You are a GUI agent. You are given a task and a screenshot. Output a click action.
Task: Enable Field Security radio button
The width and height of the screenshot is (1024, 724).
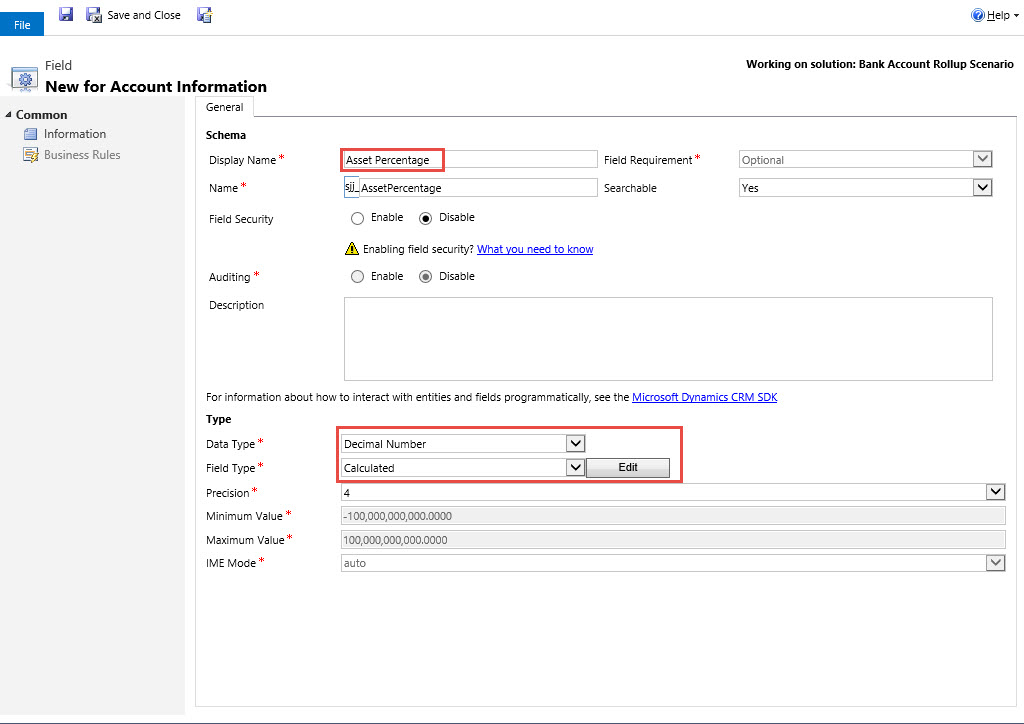357,218
